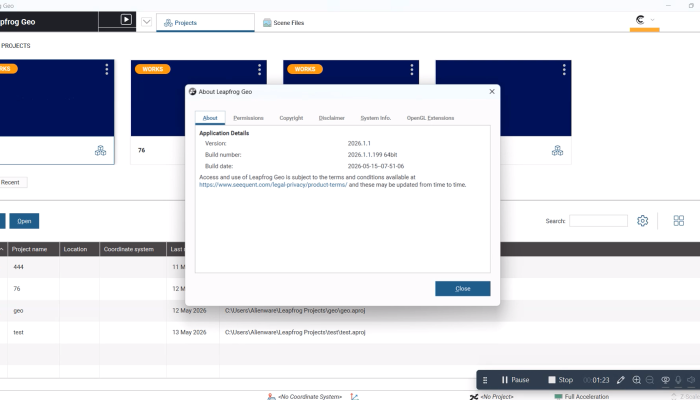Open the Seequent account menu icon
The height and width of the screenshot is (400, 700).
point(644,20)
